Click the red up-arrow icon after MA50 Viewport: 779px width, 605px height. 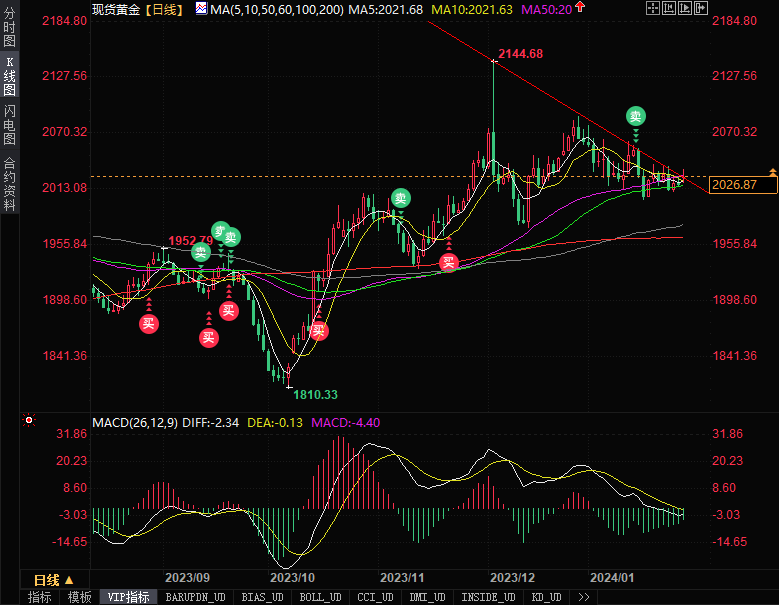pos(579,8)
